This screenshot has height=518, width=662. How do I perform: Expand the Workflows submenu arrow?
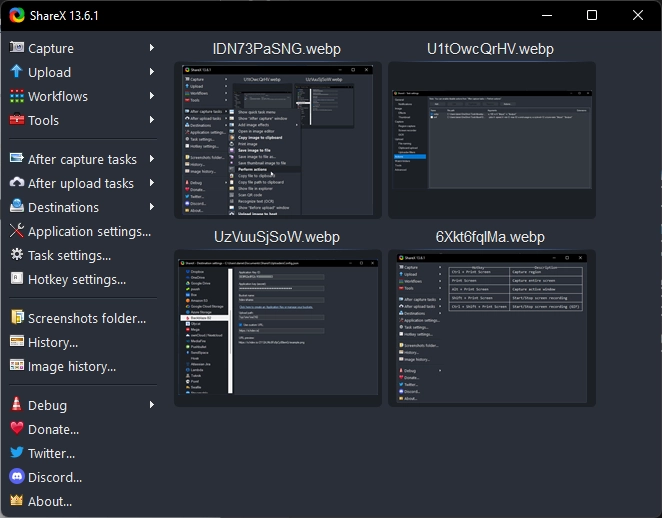[152, 96]
